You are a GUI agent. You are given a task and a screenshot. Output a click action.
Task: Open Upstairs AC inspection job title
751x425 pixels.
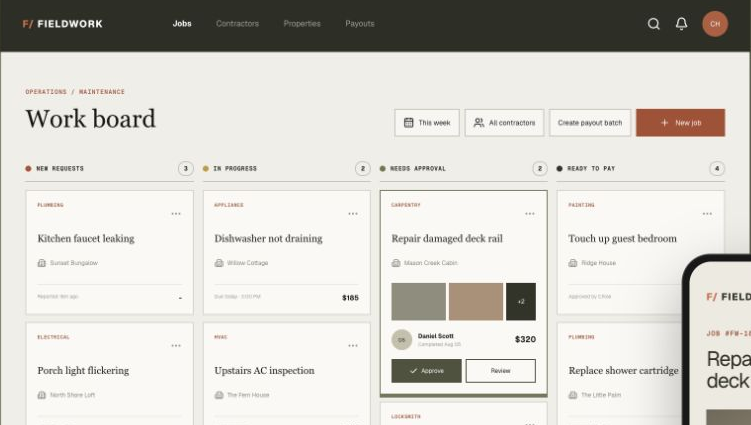pyautogui.click(x=264, y=370)
